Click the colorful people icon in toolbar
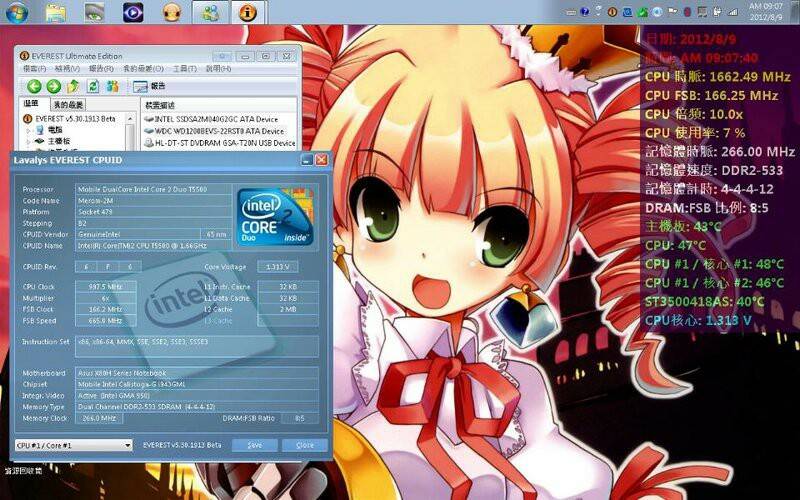800x500 pixels. (x=112, y=86)
